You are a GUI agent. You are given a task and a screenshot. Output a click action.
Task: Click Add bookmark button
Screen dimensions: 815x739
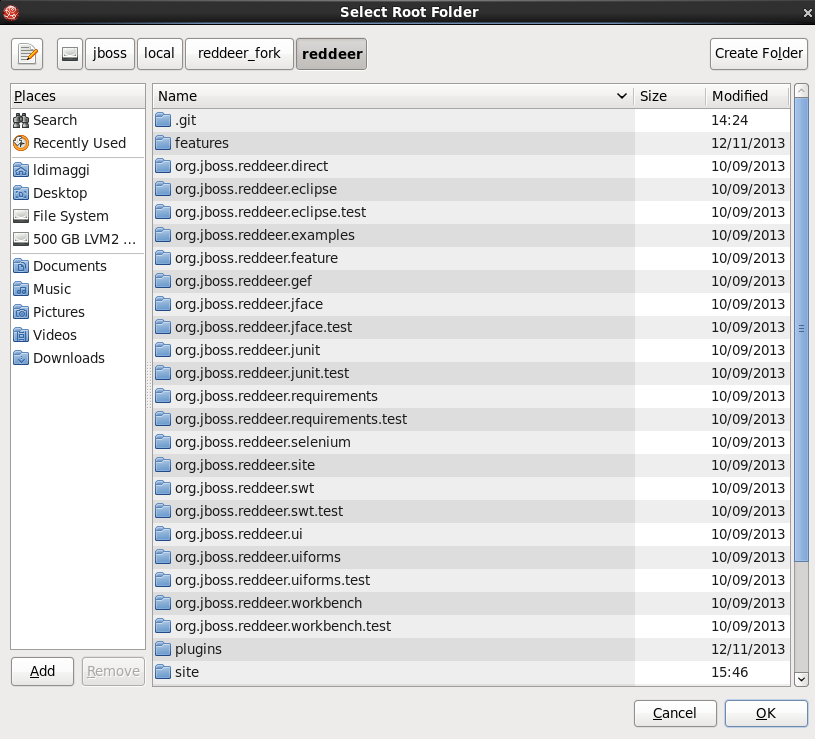point(43,671)
